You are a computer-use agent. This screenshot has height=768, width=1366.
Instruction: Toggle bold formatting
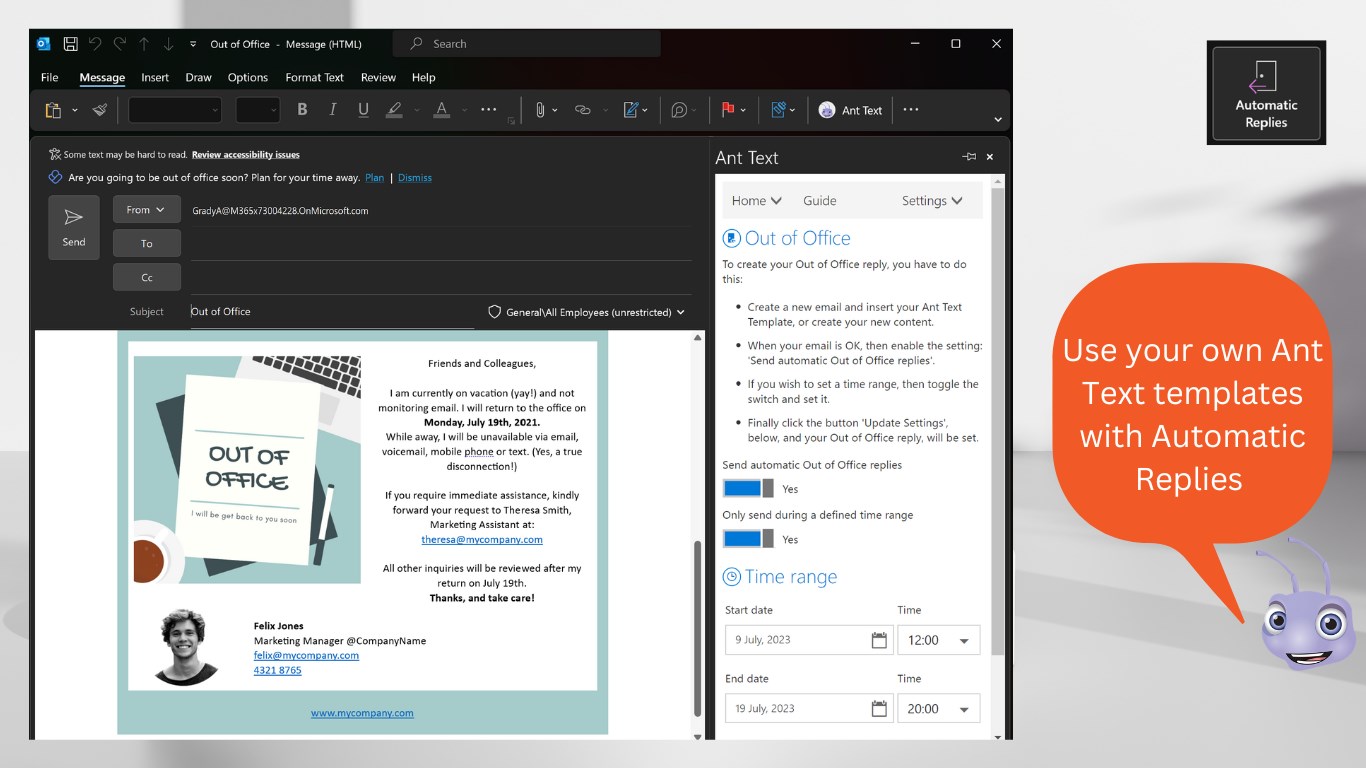click(x=302, y=110)
